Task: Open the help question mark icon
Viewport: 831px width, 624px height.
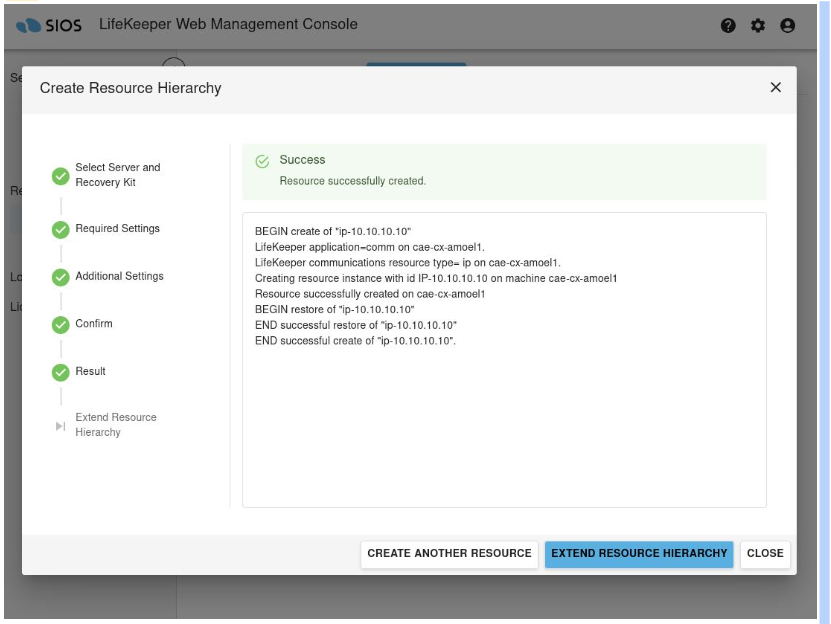Action: point(728,25)
